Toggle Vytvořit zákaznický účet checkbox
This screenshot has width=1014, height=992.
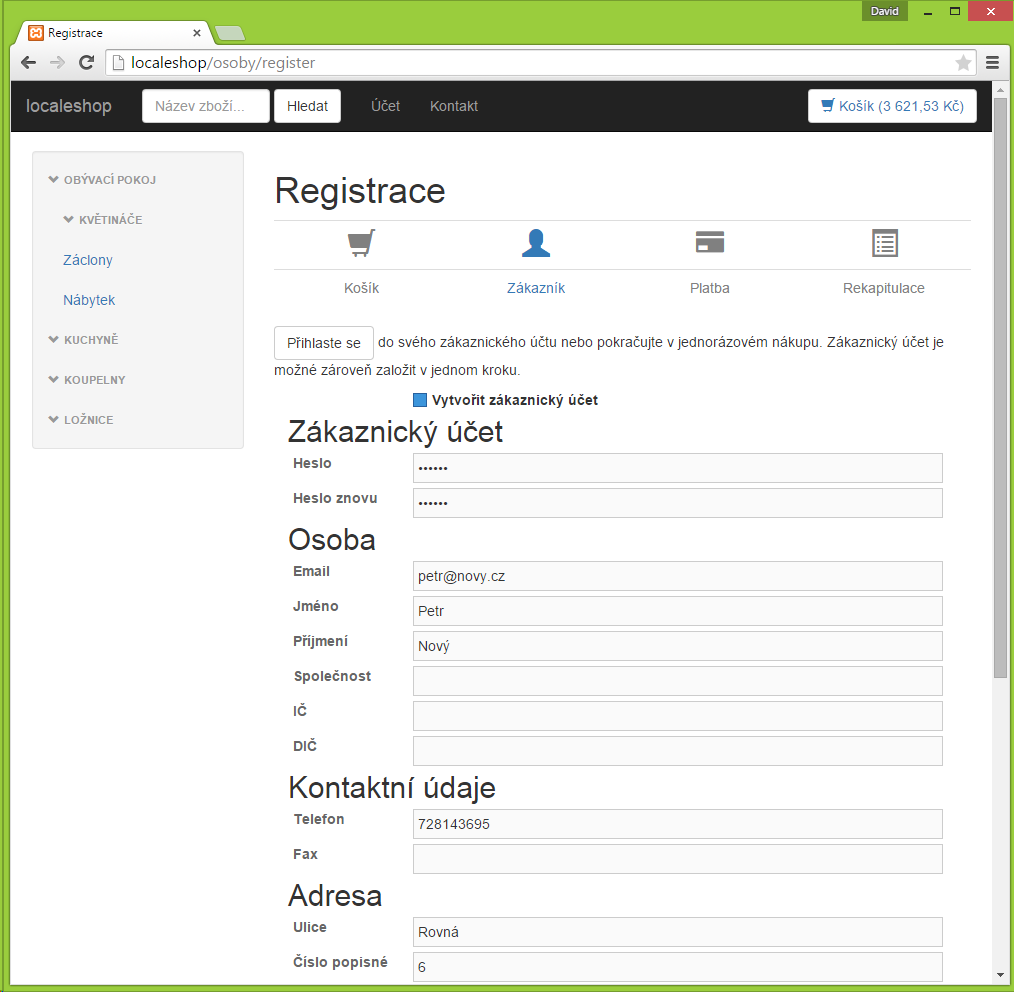click(420, 400)
